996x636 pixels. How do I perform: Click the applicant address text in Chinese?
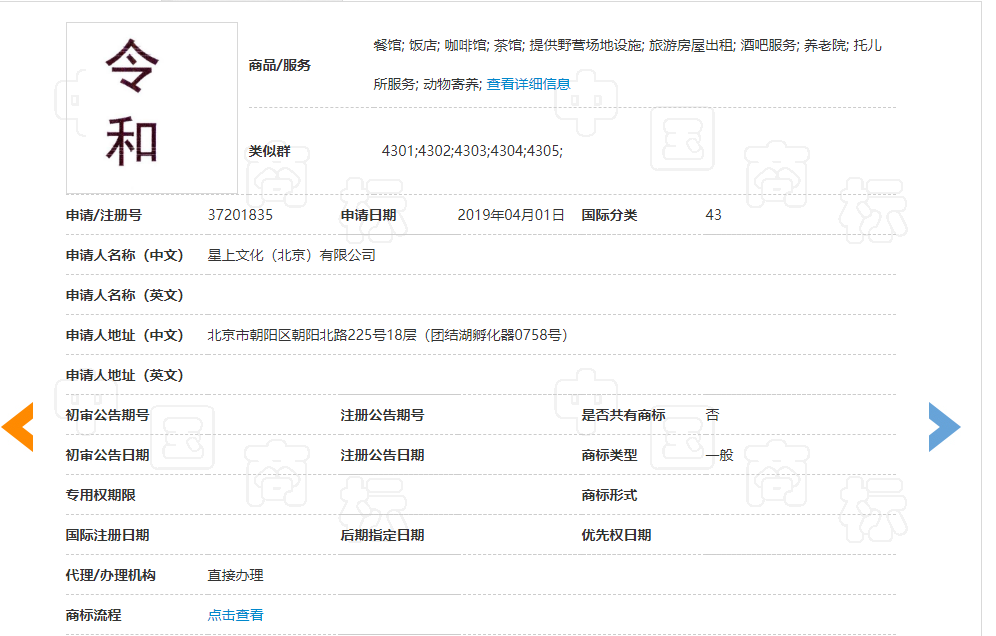click(x=387, y=335)
